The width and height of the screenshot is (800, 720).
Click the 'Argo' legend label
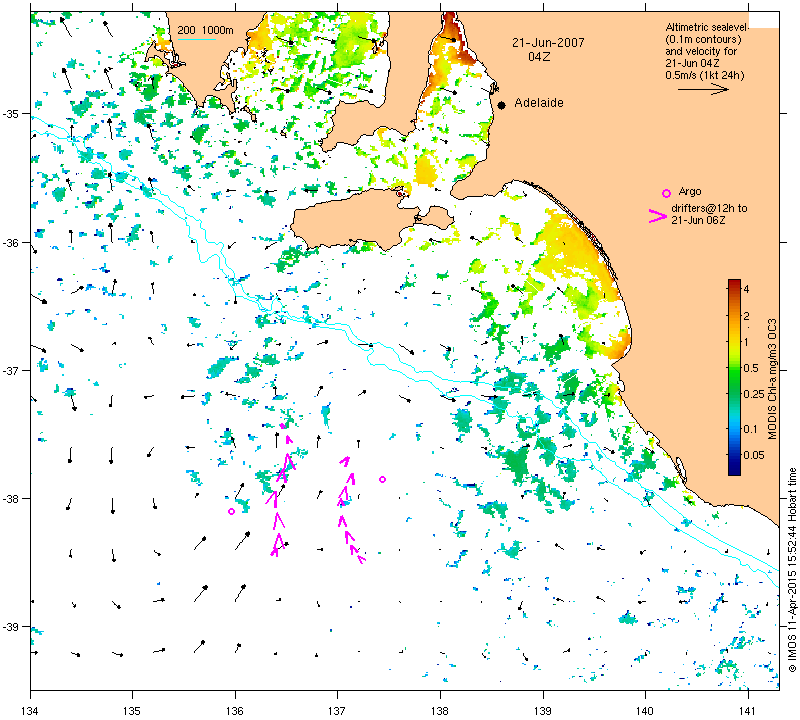click(x=690, y=191)
